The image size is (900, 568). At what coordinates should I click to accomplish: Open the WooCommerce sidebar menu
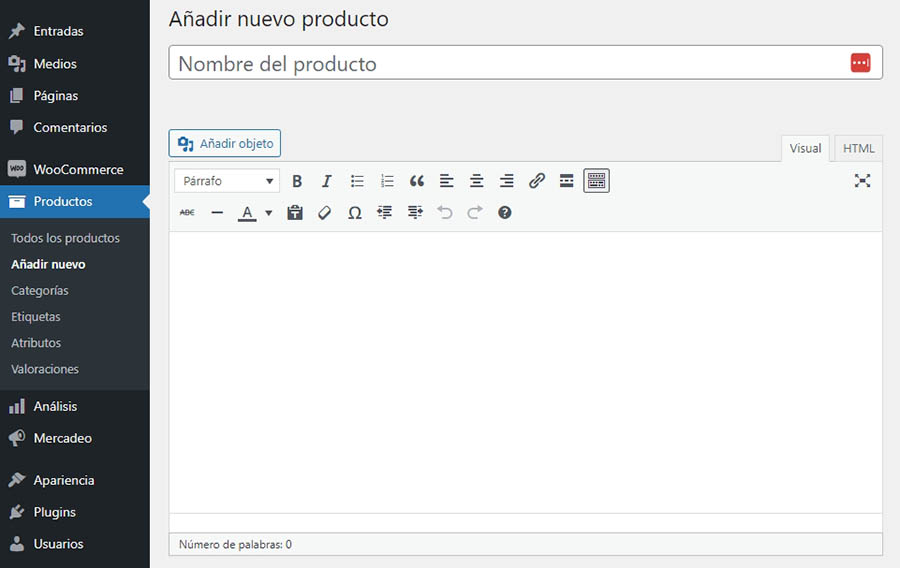coord(77,170)
